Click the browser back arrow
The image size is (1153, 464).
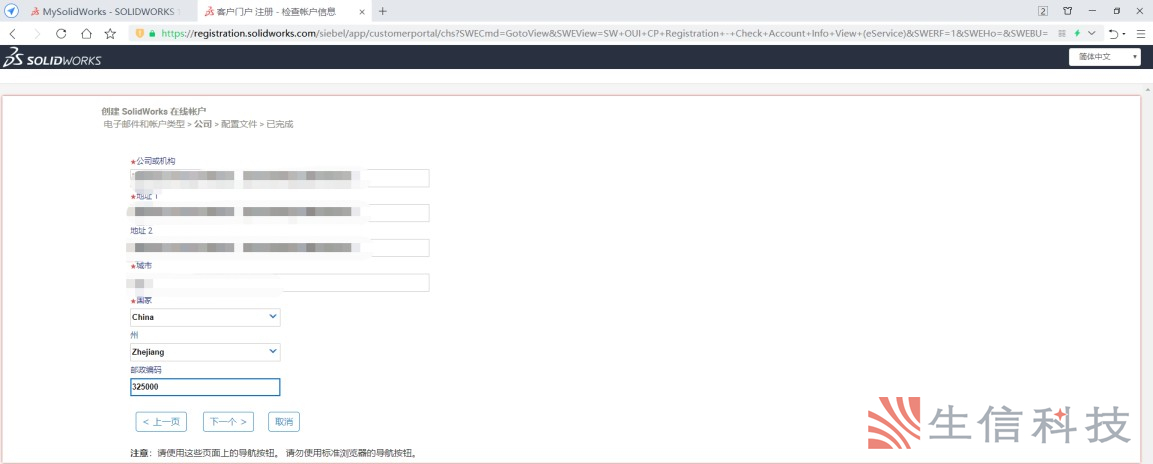[12, 33]
